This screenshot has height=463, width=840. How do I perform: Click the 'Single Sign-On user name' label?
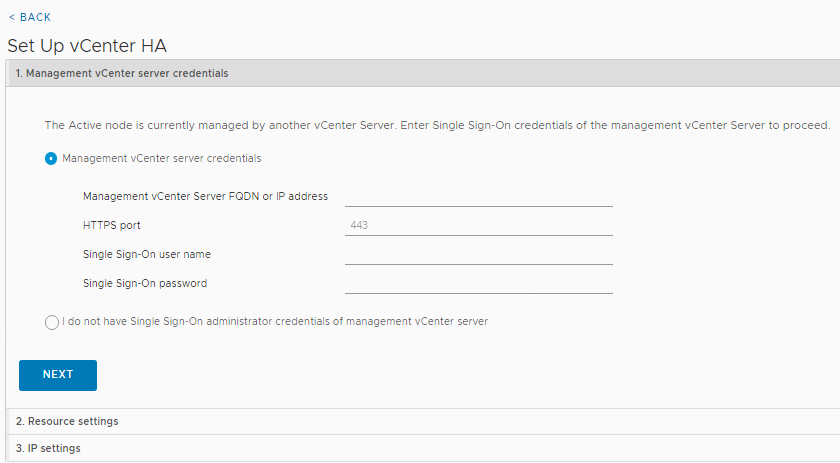pos(147,254)
